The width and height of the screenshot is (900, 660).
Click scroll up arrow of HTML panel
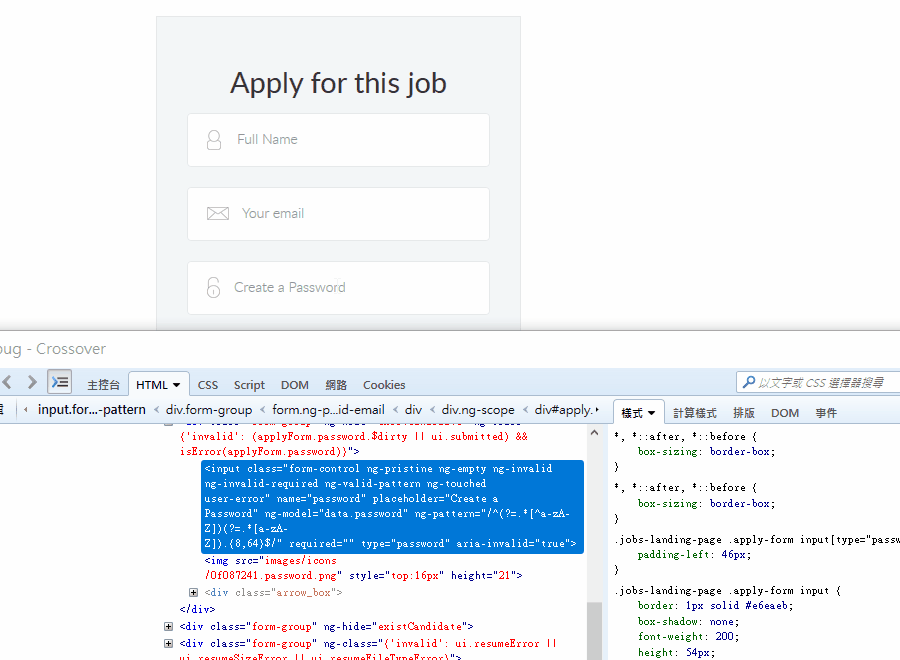(594, 433)
